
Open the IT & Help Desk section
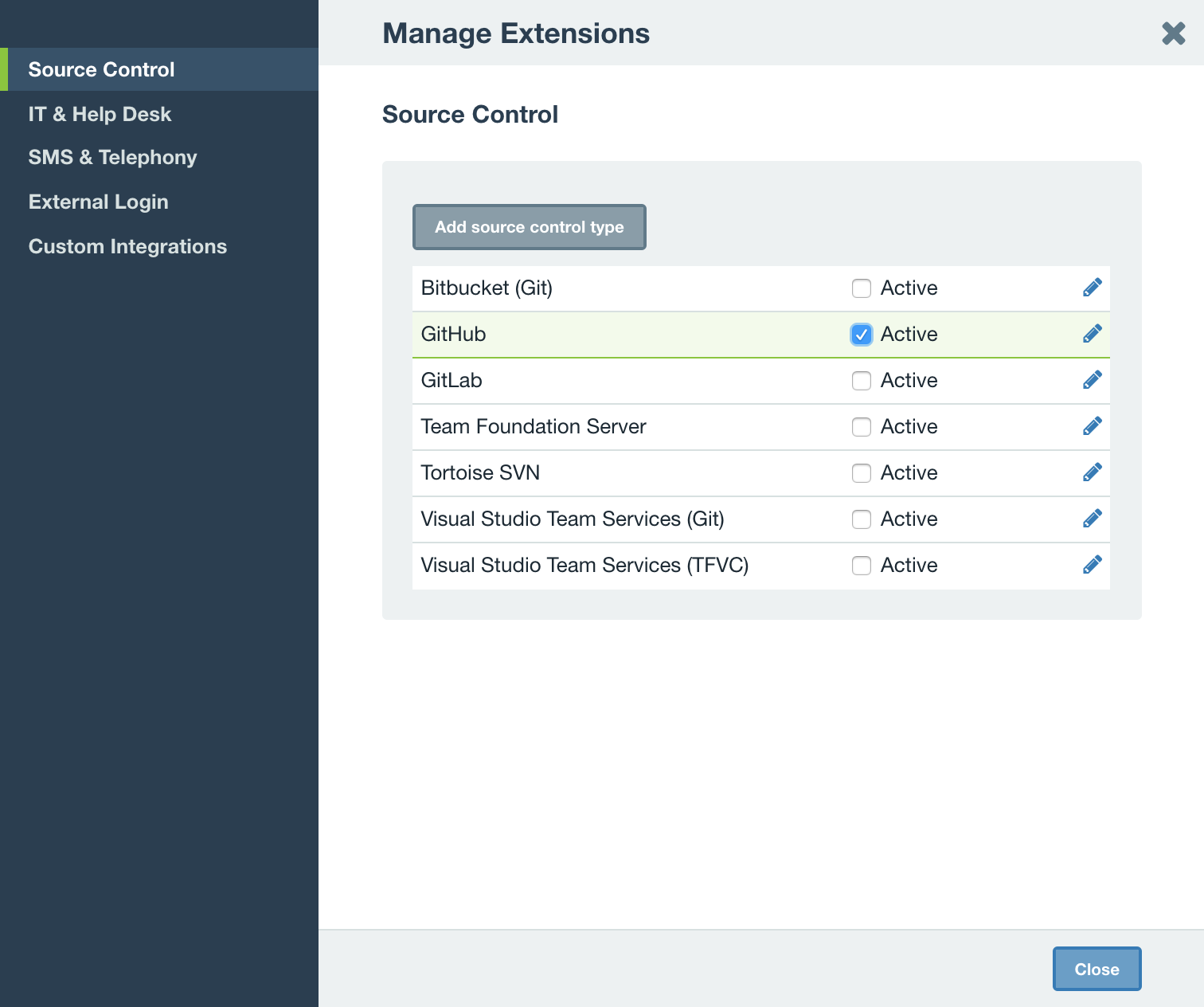coord(100,114)
